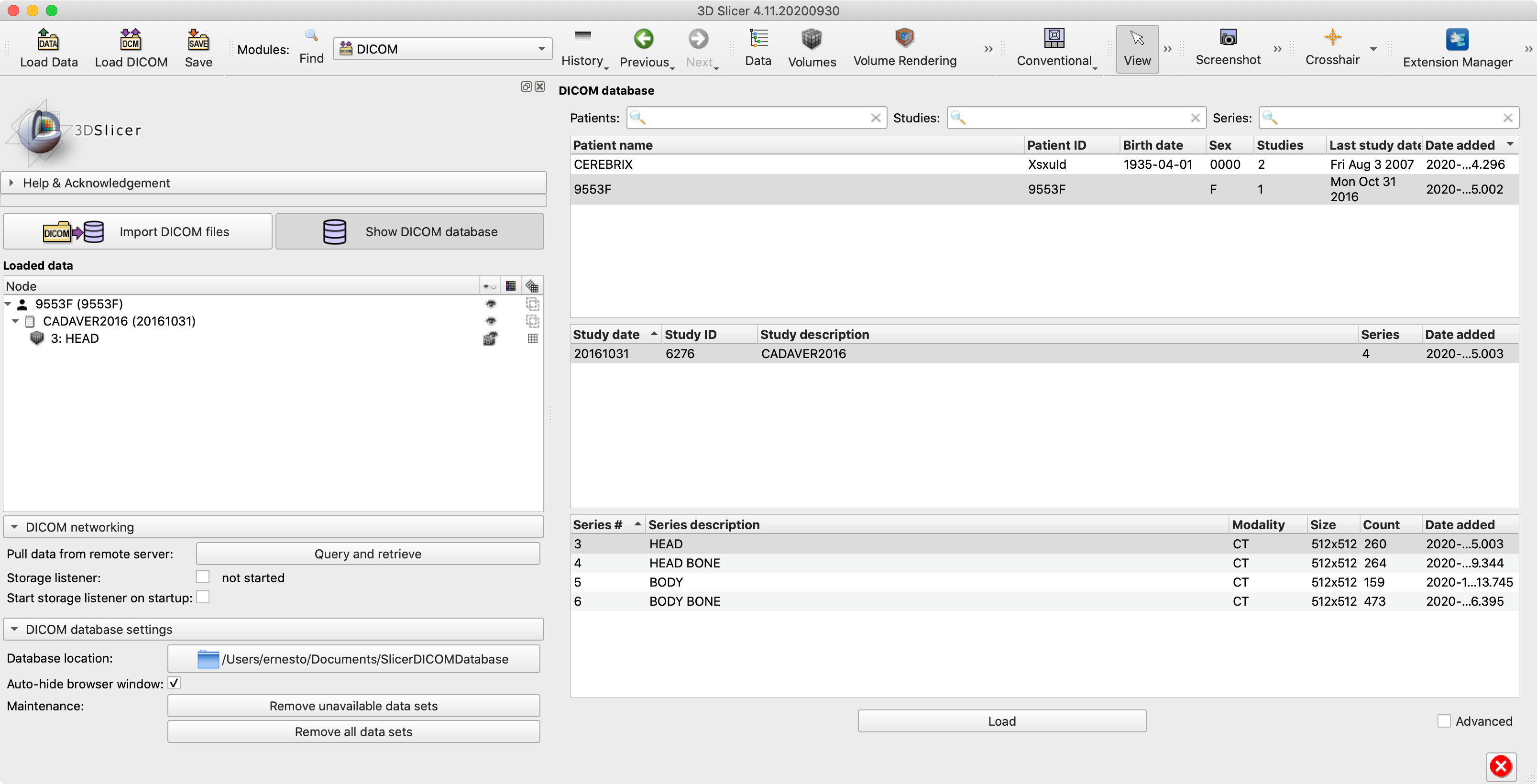Click Remove unavailable data sets
Image resolution: width=1537 pixels, height=784 pixels.
(354, 706)
